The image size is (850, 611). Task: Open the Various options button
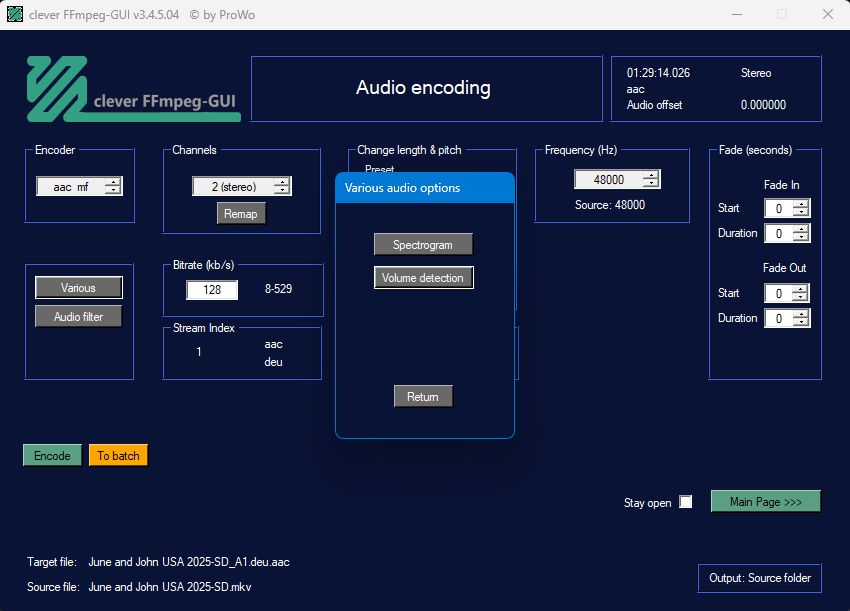[79, 287]
